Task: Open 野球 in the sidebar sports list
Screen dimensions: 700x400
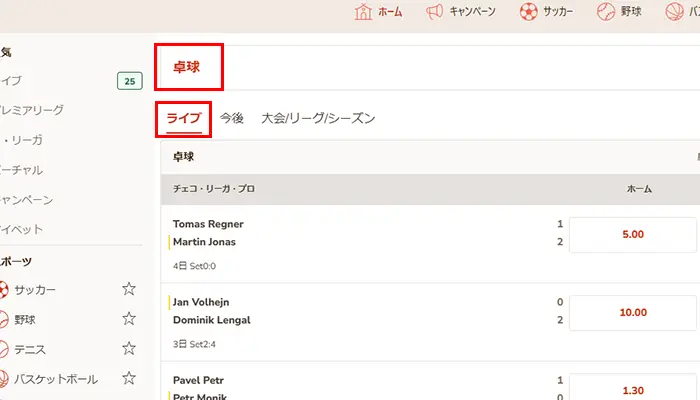Action: coord(25,320)
